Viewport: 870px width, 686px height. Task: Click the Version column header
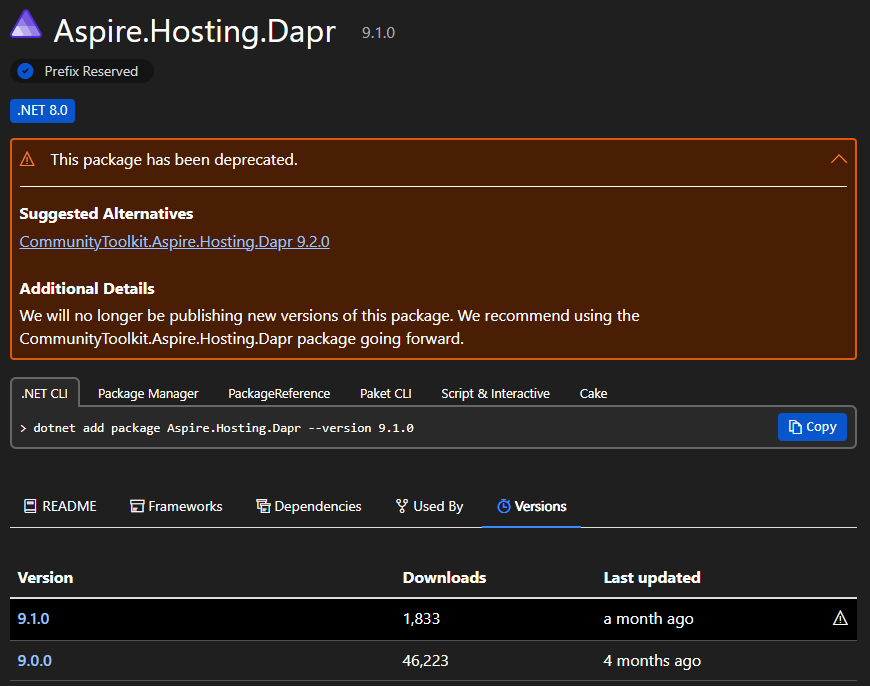click(45, 578)
